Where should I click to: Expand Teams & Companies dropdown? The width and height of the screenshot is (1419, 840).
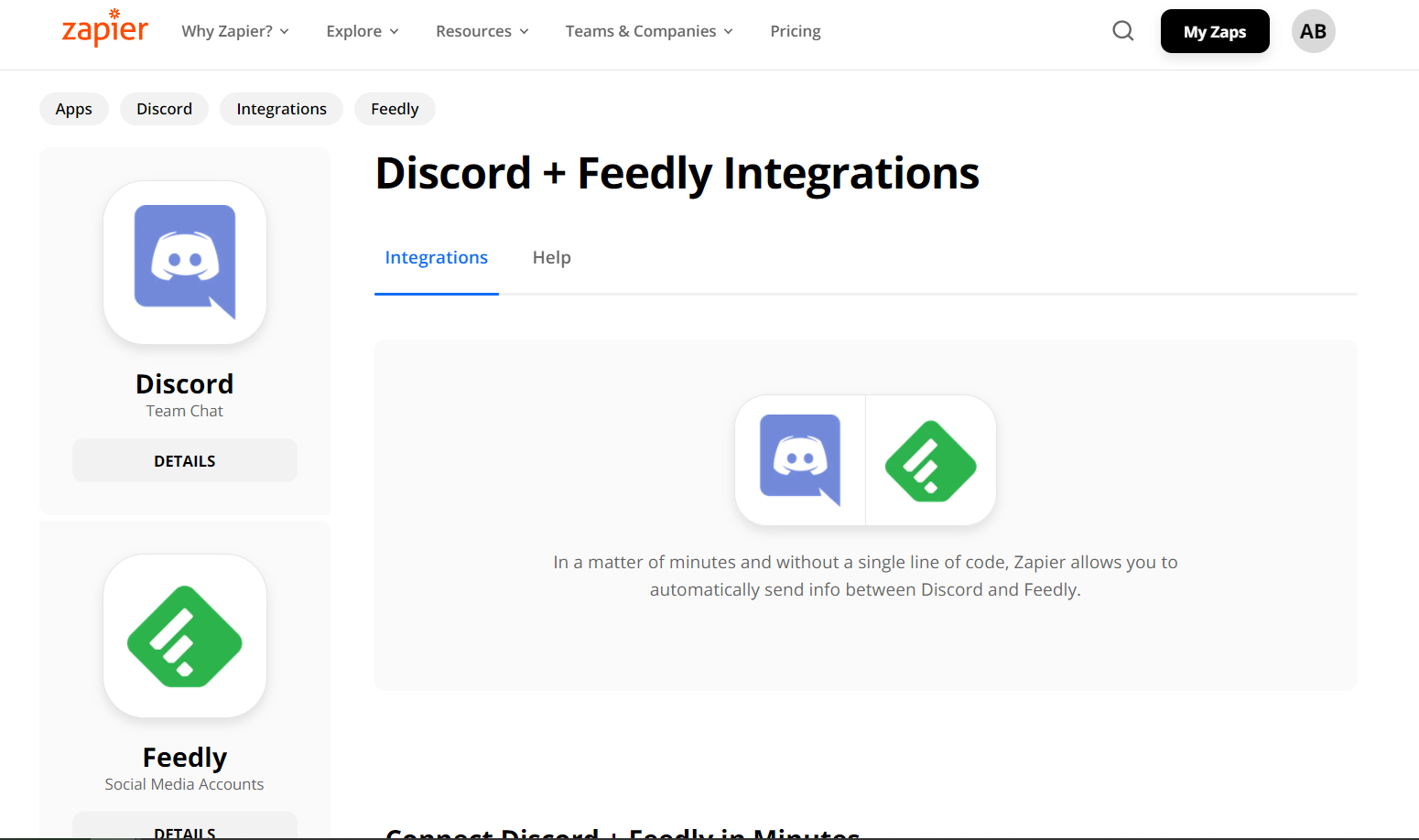(x=649, y=31)
